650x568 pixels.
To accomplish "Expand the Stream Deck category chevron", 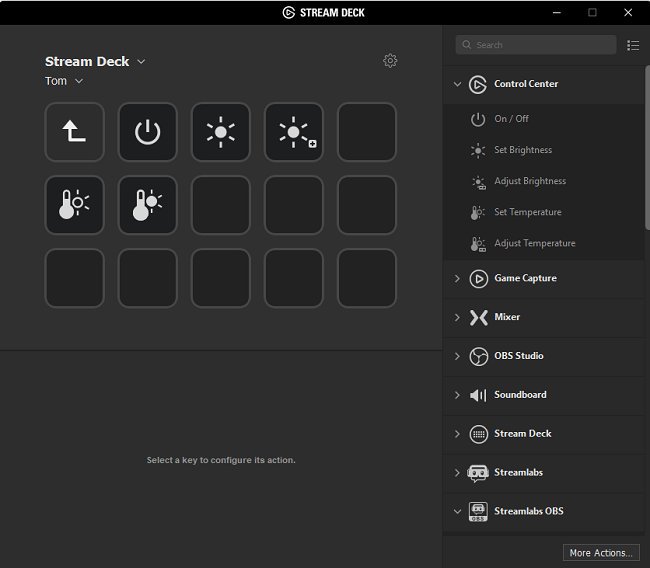I will click(x=457, y=434).
